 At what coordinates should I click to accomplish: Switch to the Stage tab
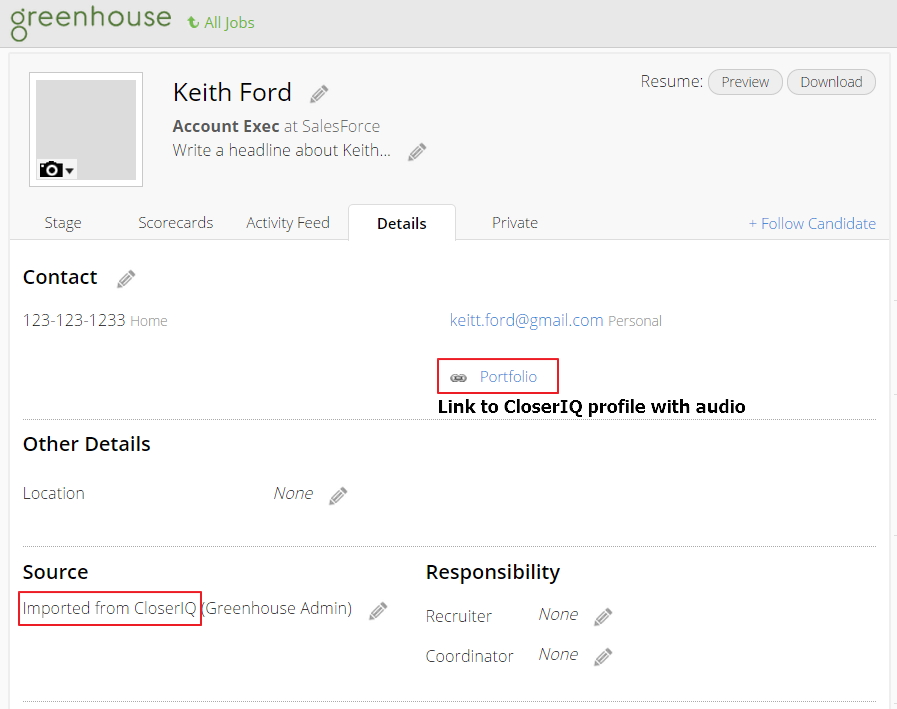(63, 223)
